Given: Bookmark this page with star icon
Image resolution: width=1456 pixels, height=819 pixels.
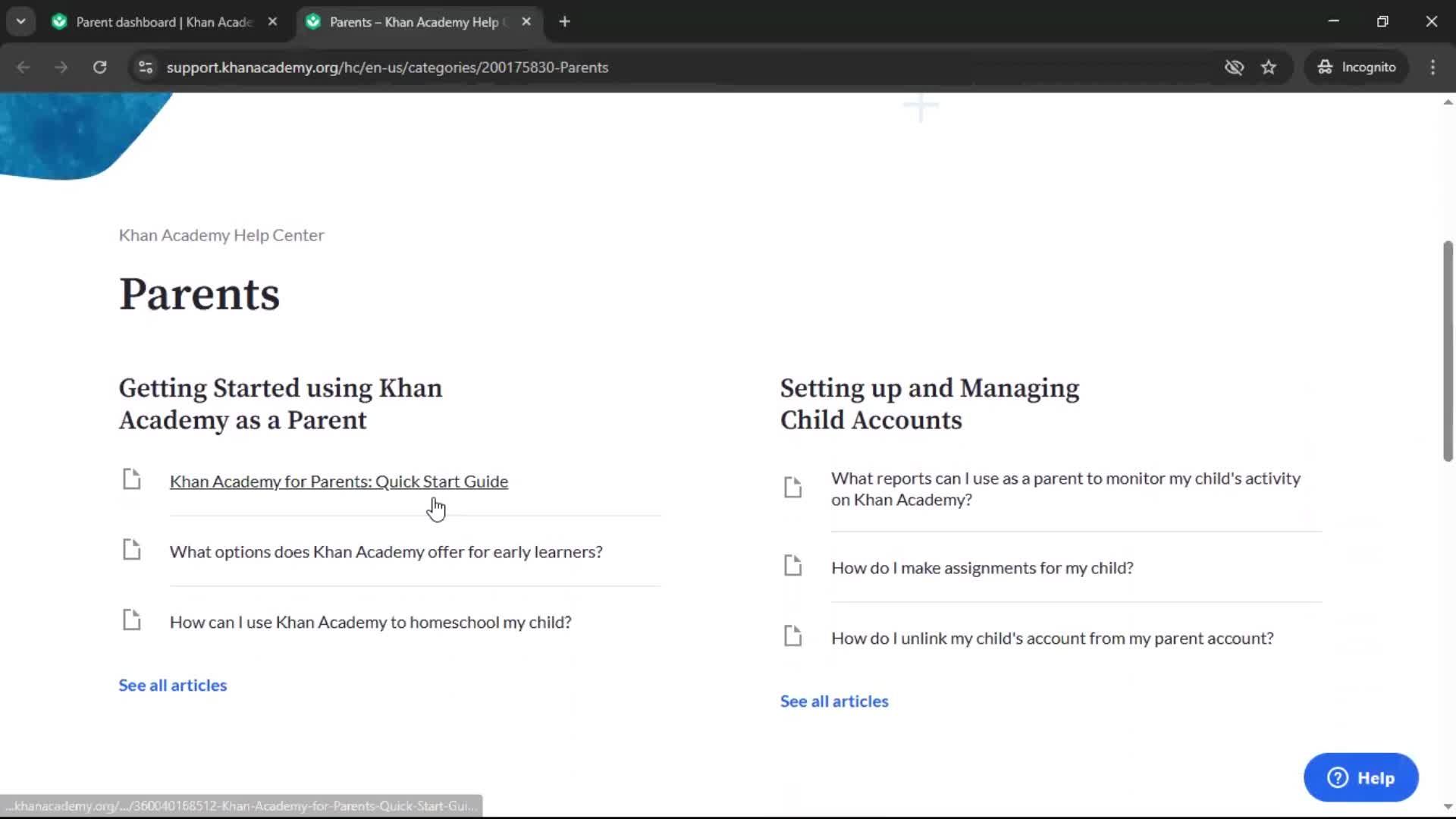Looking at the screenshot, I should coord(1269,67).
